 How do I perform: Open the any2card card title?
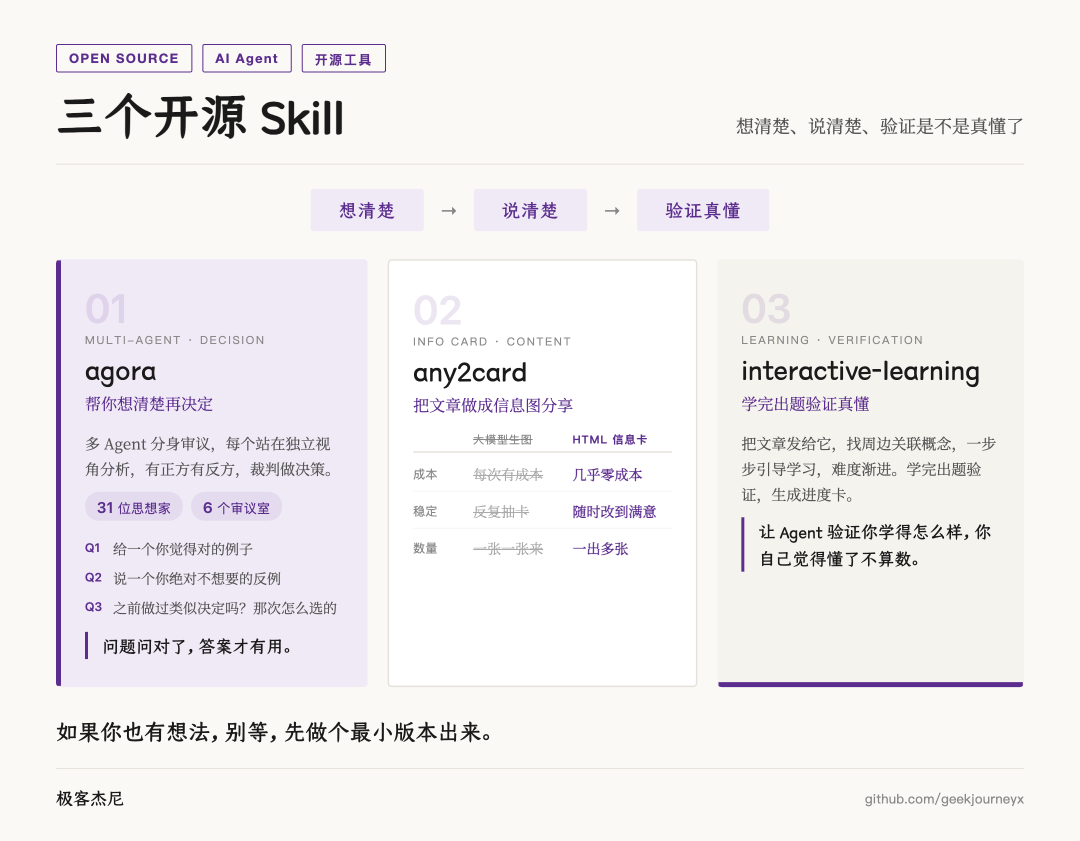pos(470,372)
